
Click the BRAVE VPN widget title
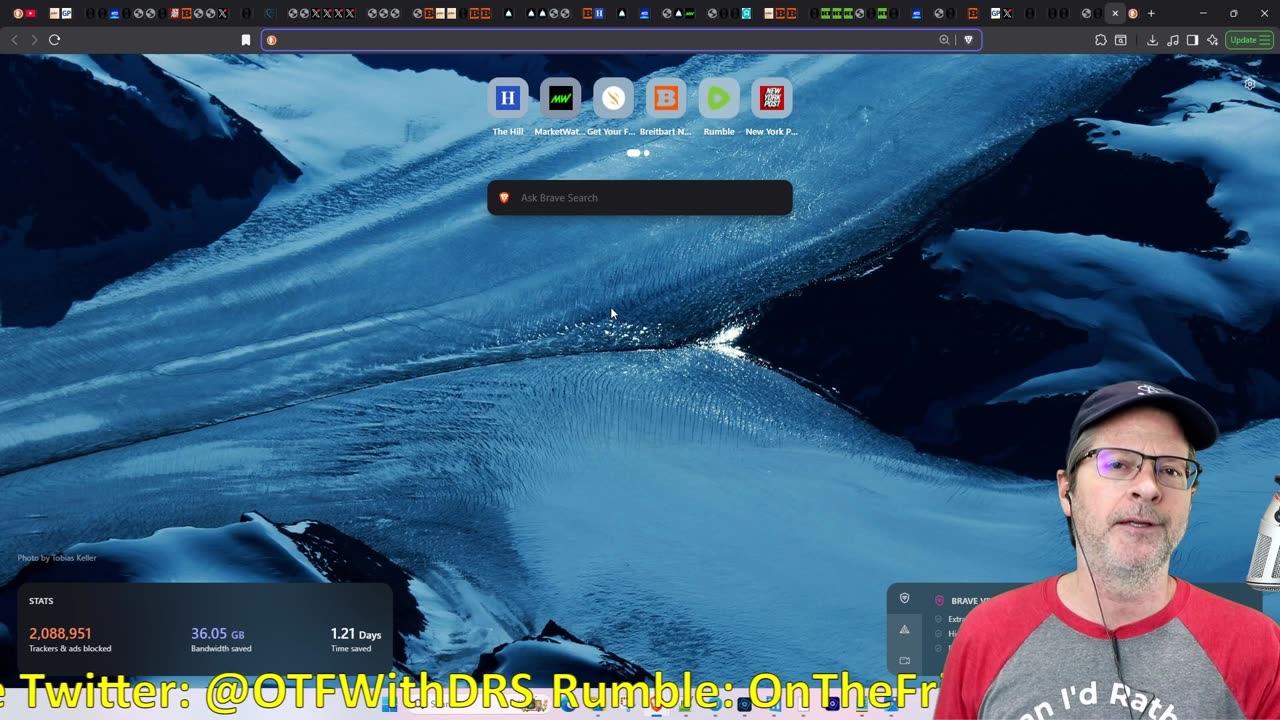click(970, 601)
